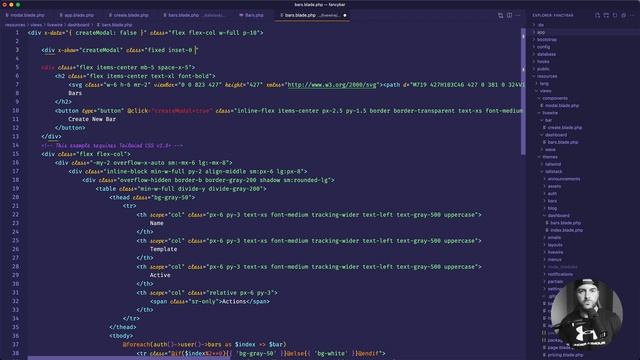Expand the tailwind folder
Viewport: 640px width, 360px height.
tap(553, 164)
